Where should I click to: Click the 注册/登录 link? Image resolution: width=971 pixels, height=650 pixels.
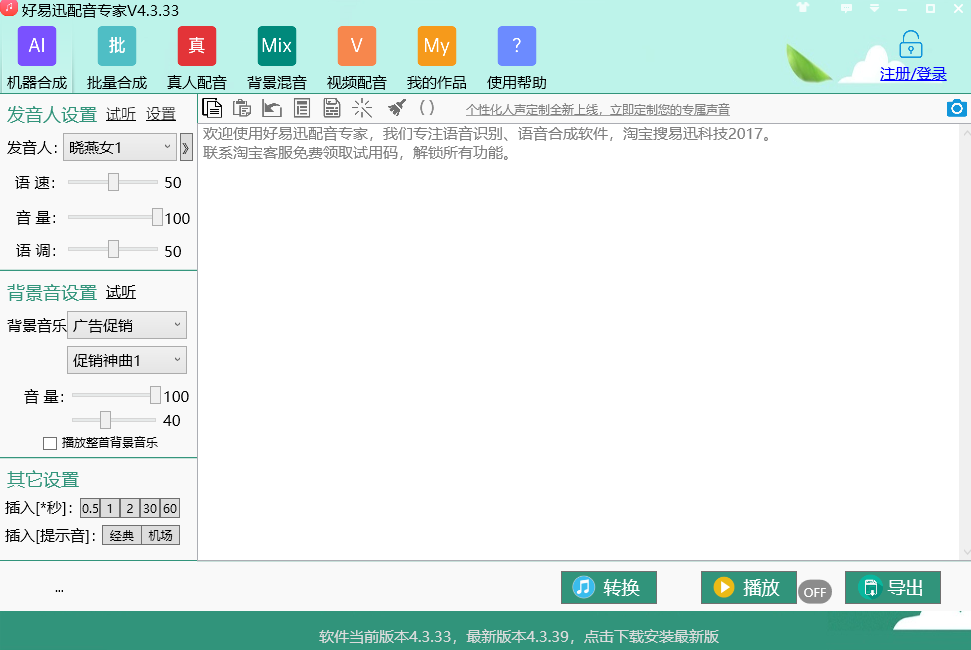913,74
